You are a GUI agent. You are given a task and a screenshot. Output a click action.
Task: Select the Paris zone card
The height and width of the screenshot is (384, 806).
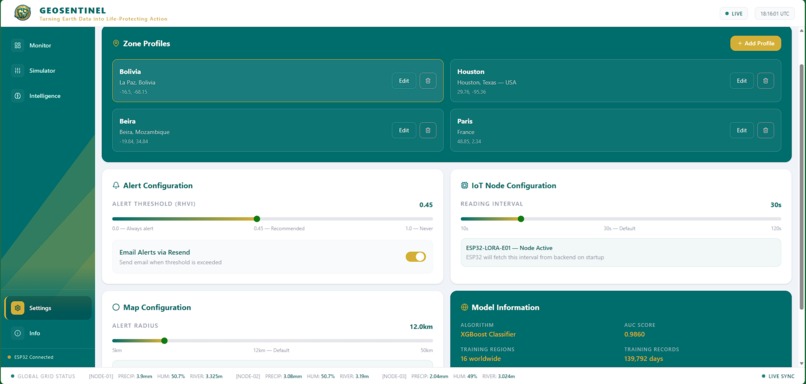click(x=615, y=131)
